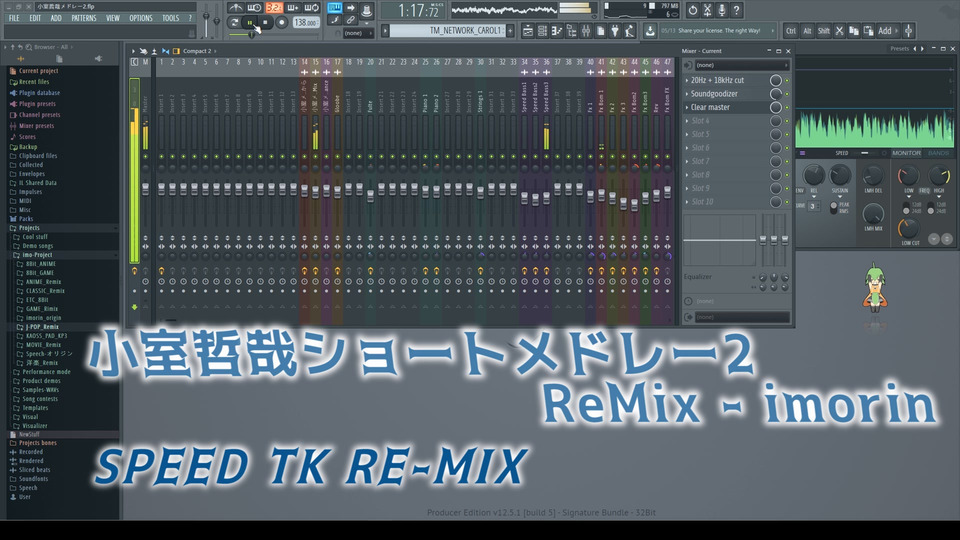
Task: Click the main volume slider in the toolbar
Action: point(206,21)
